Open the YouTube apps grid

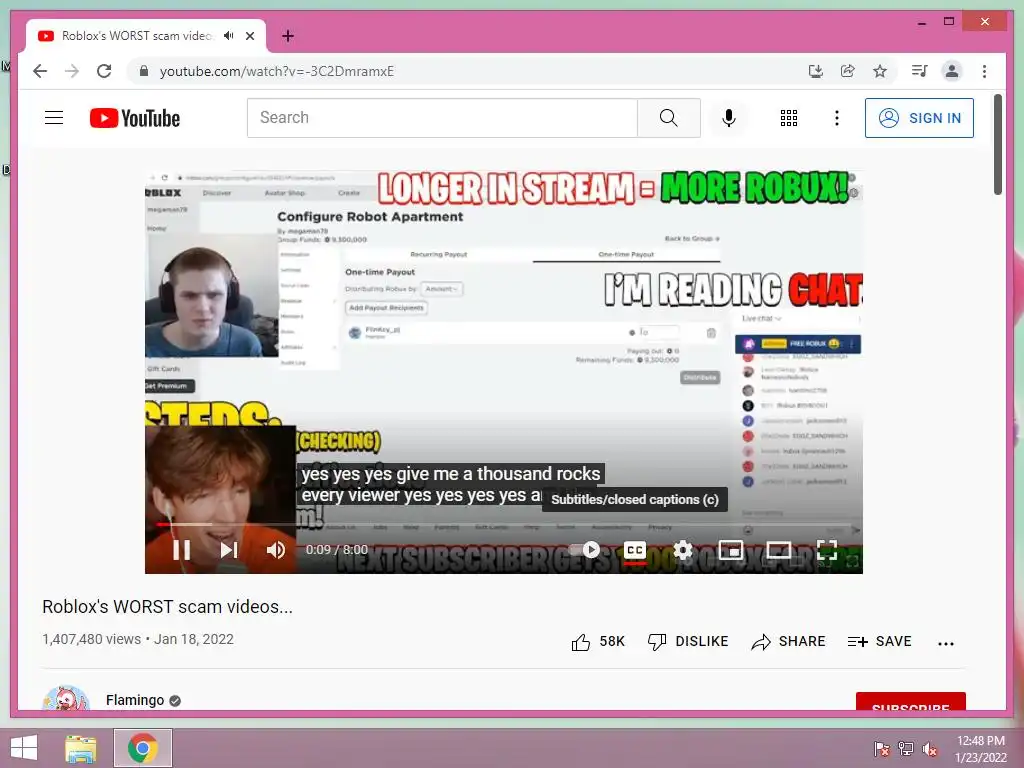tap(789, 118)
